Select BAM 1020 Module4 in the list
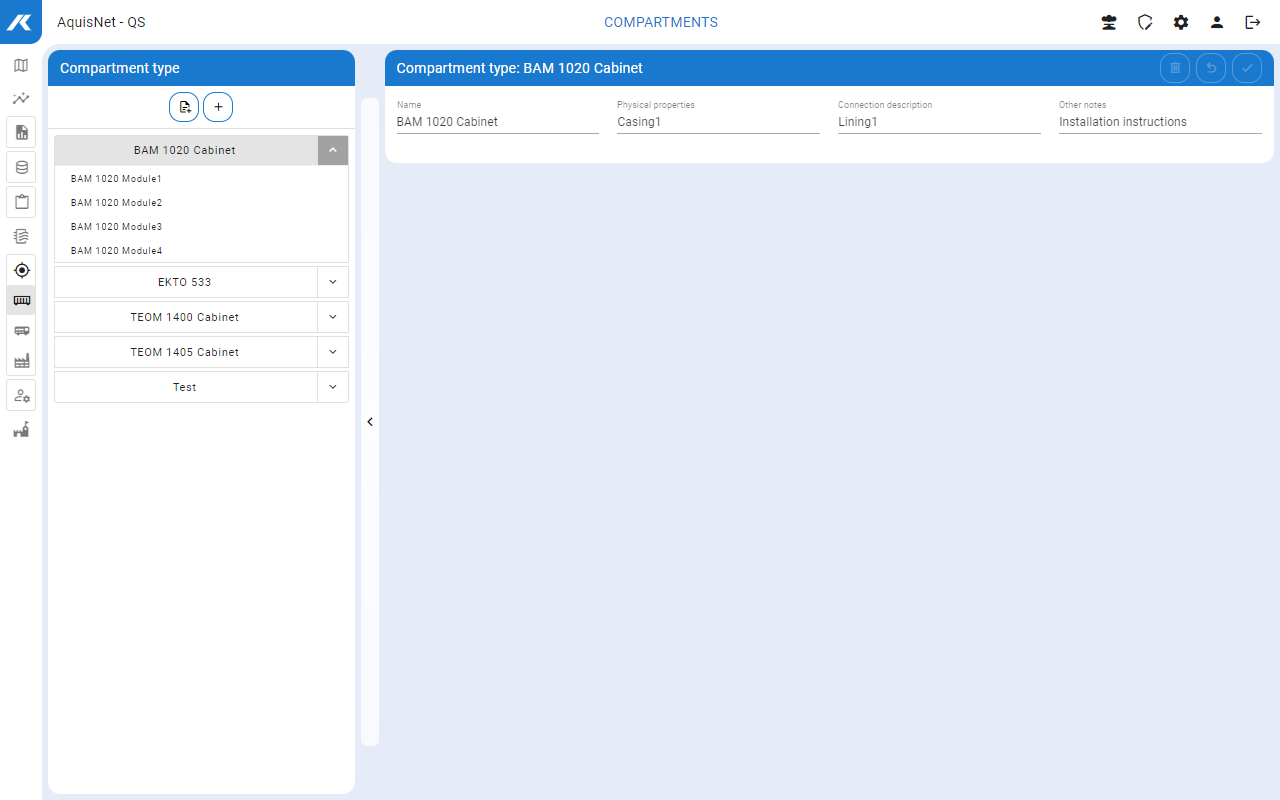 coord(116,251)
